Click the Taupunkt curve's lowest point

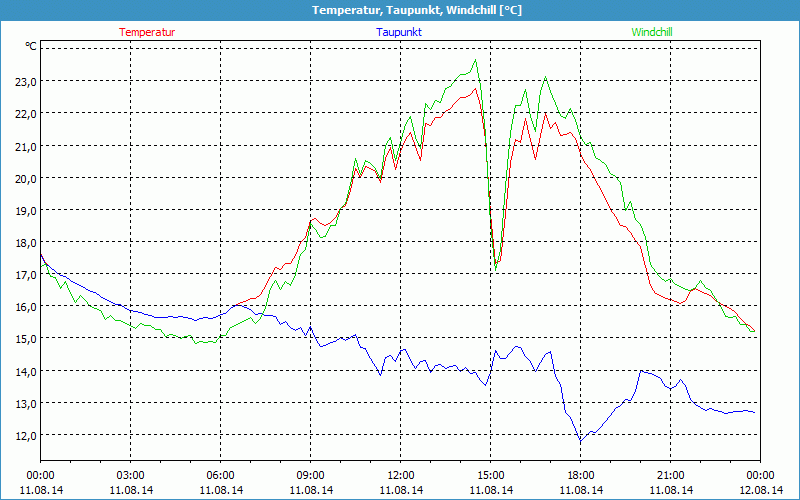(580, 441)
